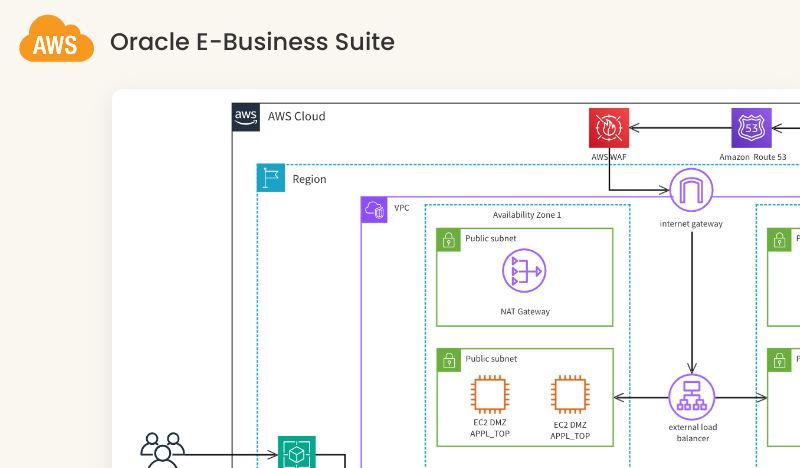Select the AWS WAF label text
Screen dimensions: 800x468
609,157
